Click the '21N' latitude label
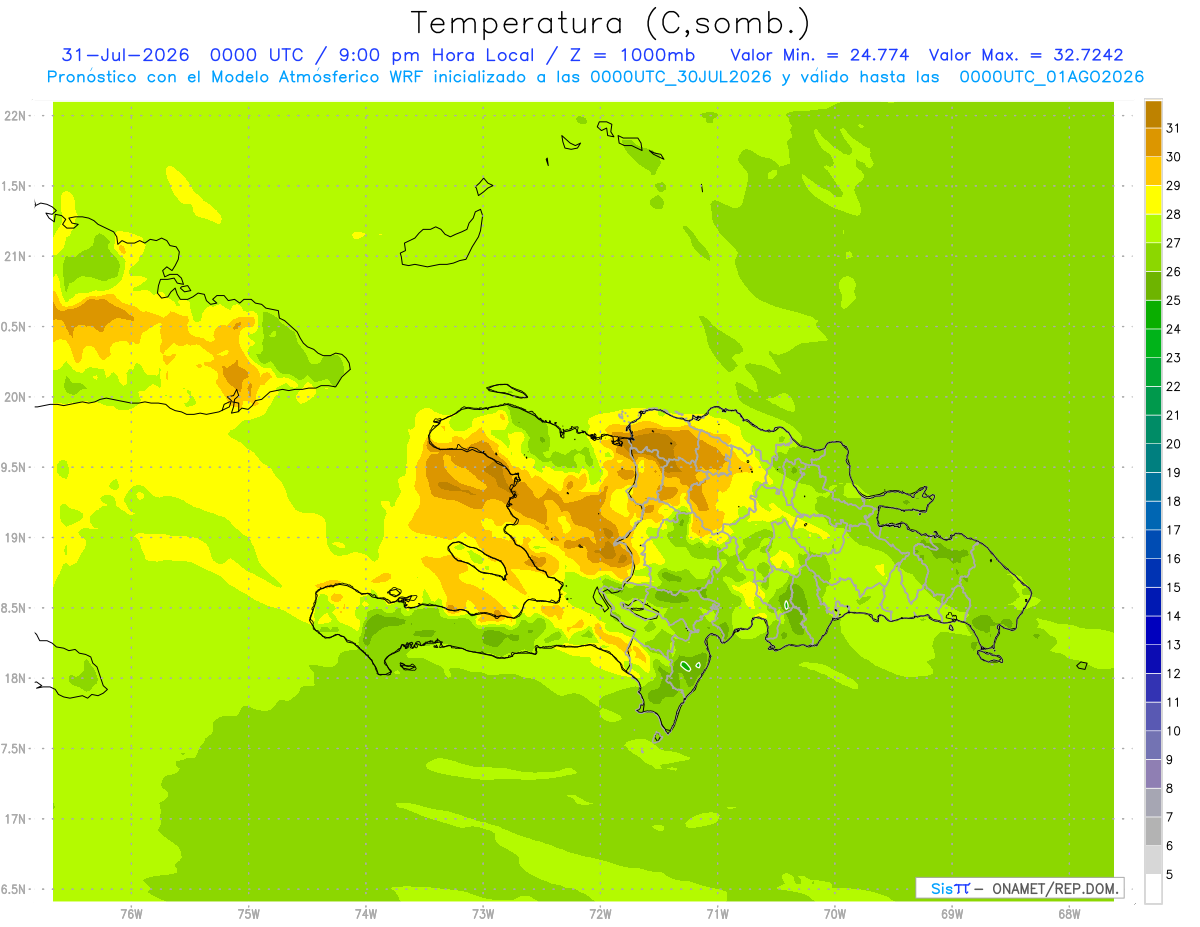 tap(17, 256)
